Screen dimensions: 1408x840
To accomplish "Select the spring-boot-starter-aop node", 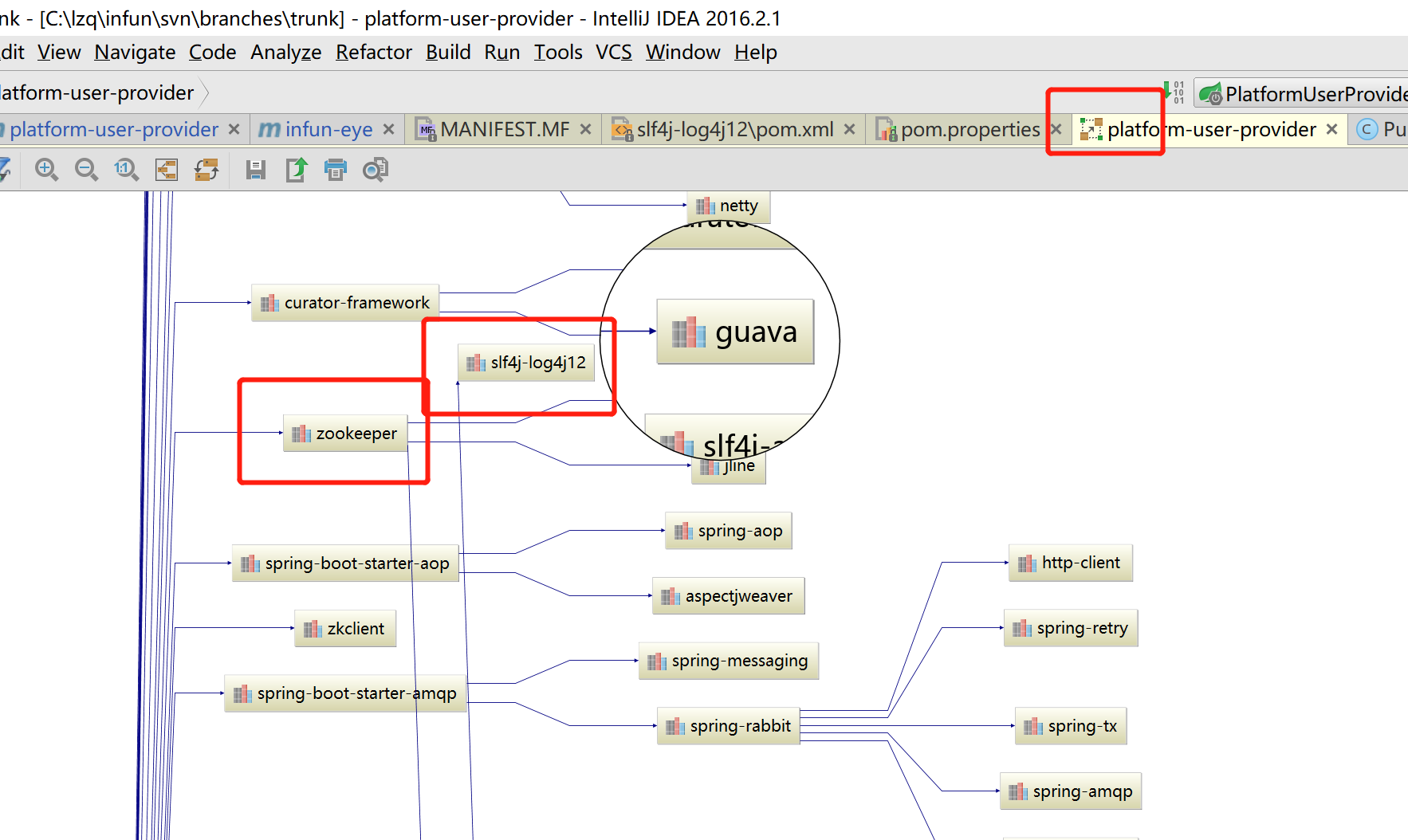I will coord(345,563).
